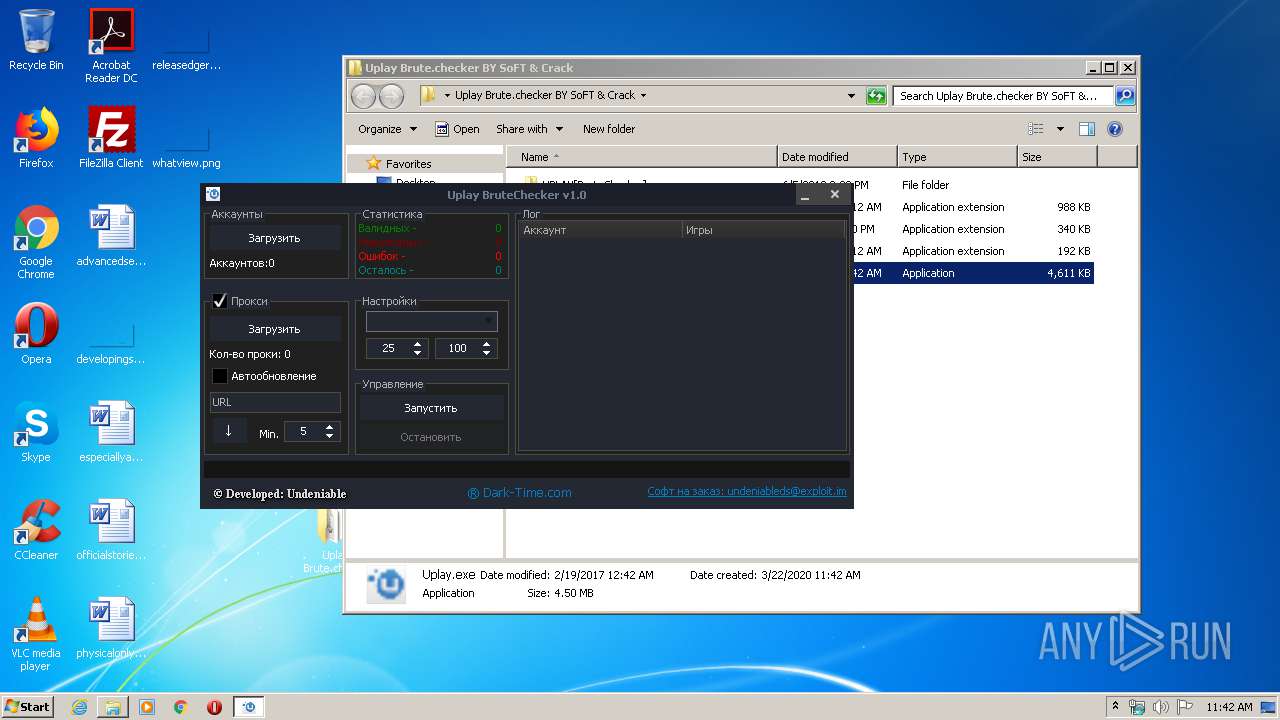Decrease the 100 value with its down arrow
The image size is (1280, 720).
pos(487,353)
